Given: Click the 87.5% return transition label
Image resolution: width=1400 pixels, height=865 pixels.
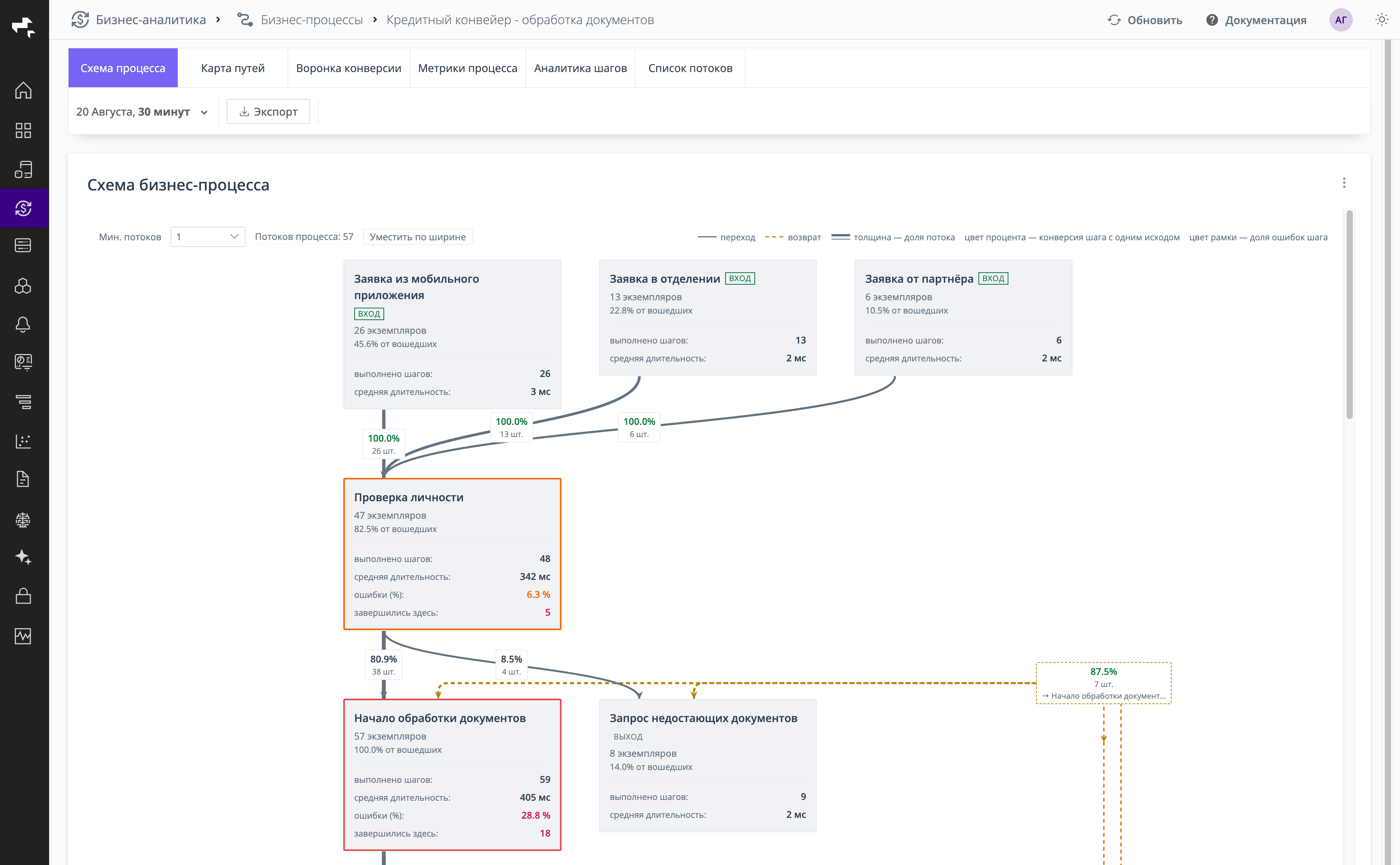Looking at the screenshot, I should click(1103, 683).
